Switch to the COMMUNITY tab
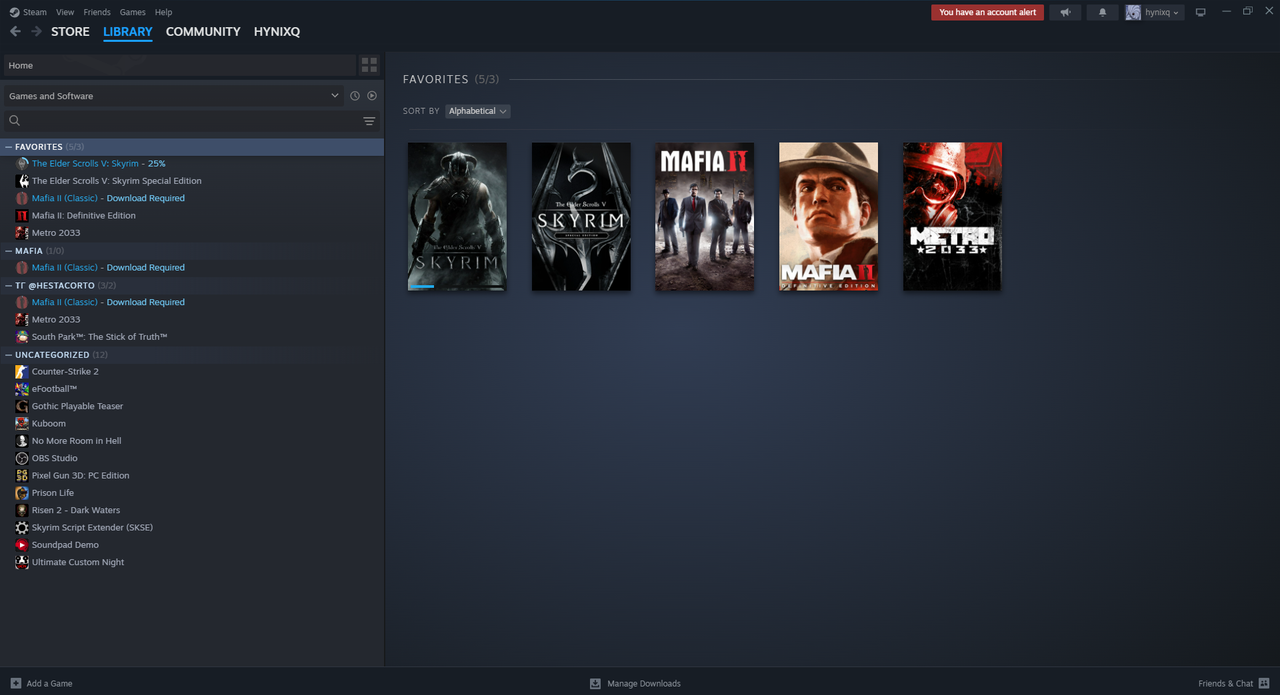Image resolution: width=1280 pixels, height=695 pixels. click(203, 32)
